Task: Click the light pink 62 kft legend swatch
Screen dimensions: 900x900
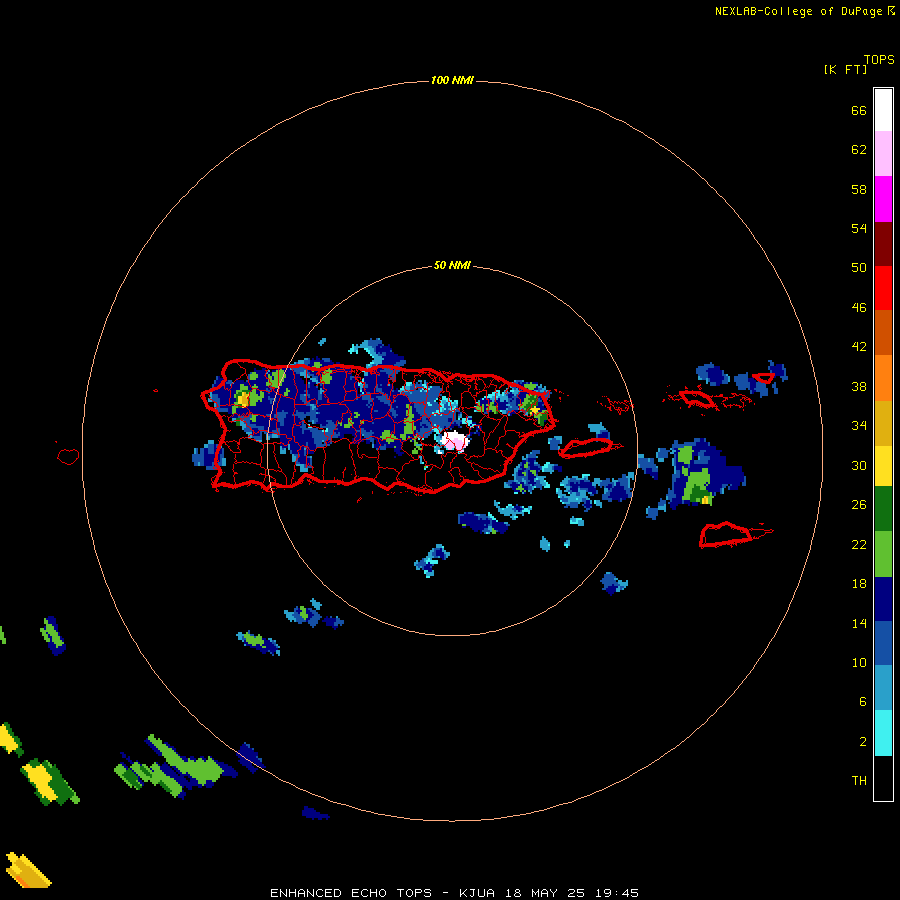Action: pyautogui.click(x=883, y=153)
